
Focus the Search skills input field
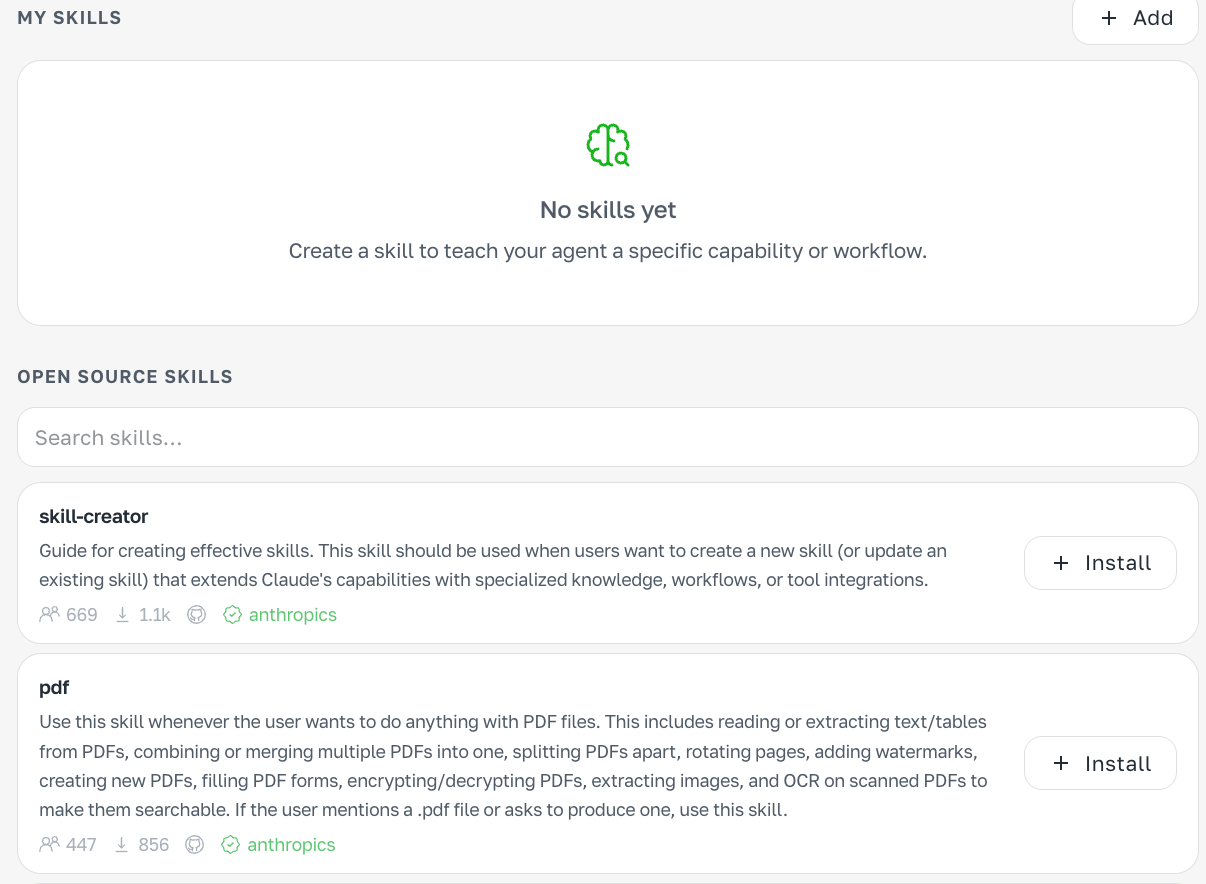608,437
